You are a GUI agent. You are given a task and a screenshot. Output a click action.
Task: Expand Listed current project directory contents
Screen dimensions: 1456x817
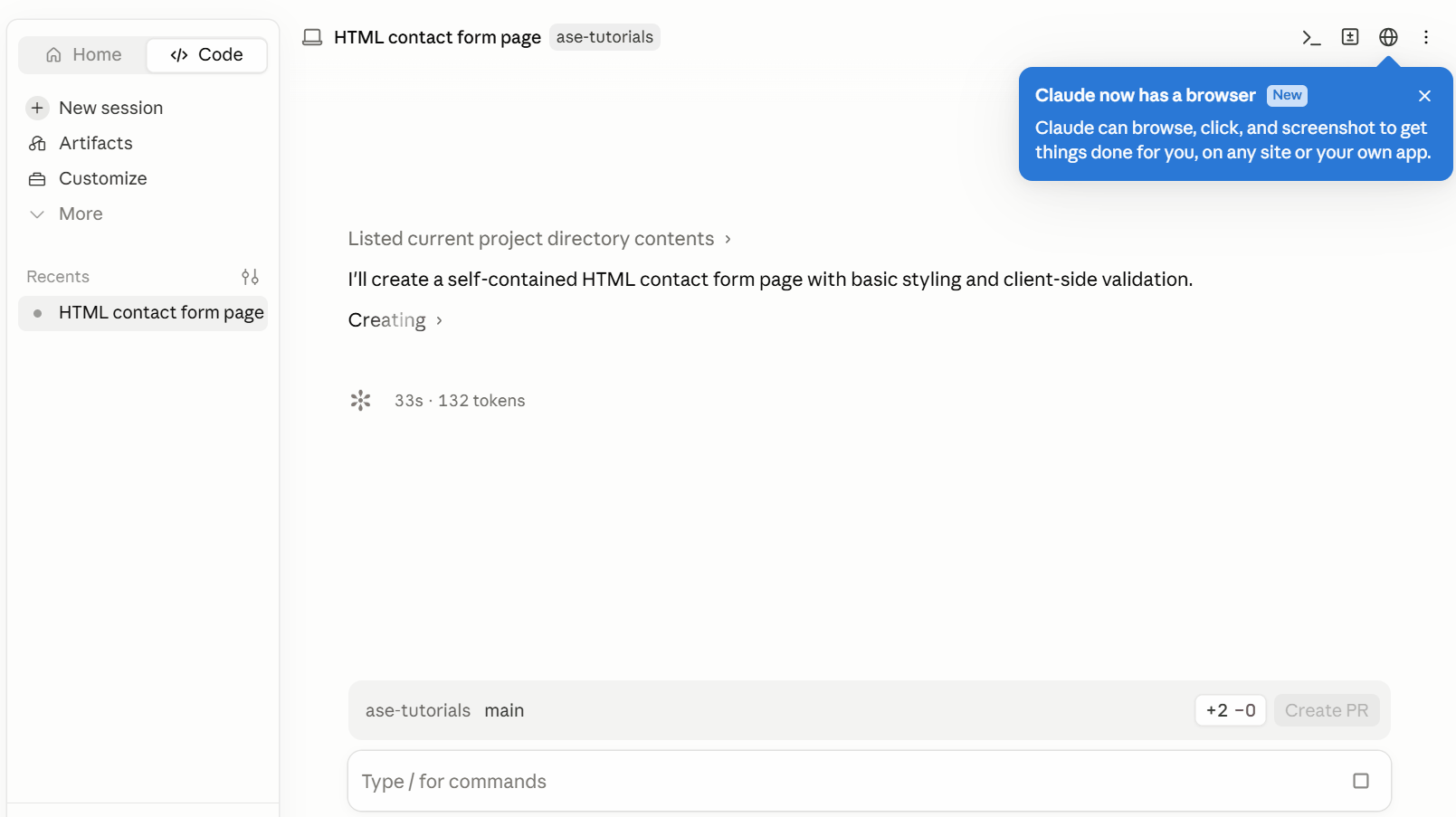click(x=539, y=239)
